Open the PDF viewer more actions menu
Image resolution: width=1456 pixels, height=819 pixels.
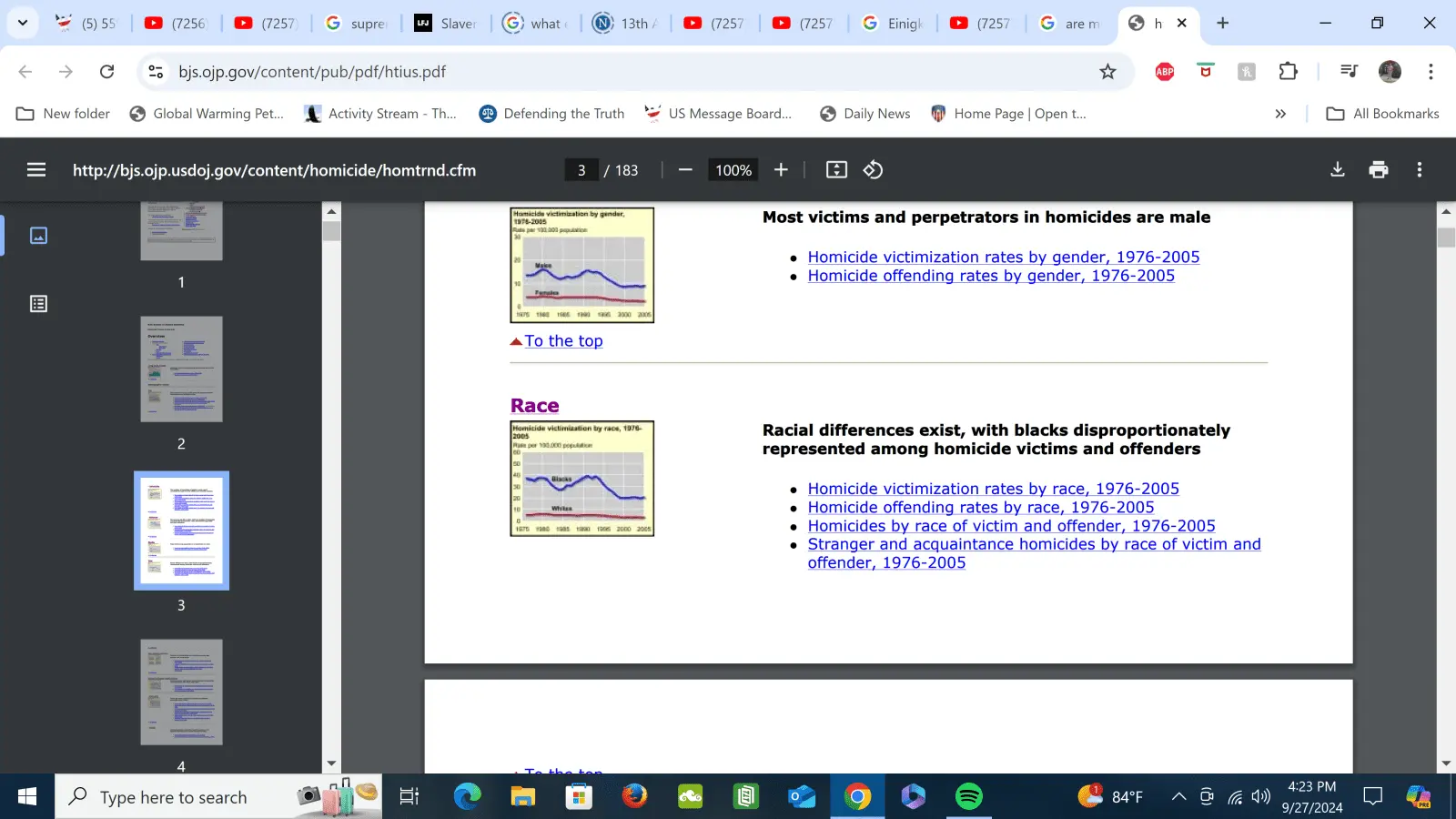(x=1419, y=169)
